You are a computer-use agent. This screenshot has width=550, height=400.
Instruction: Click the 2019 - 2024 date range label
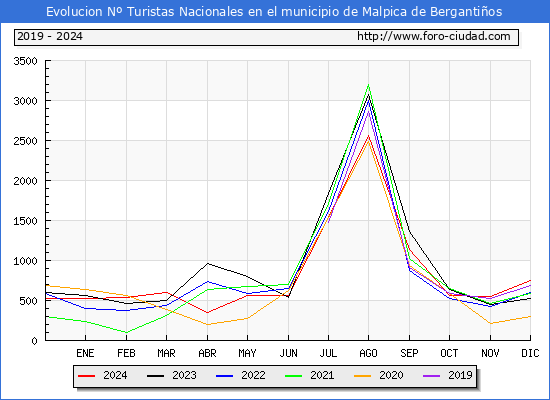(x=50, y=36)
